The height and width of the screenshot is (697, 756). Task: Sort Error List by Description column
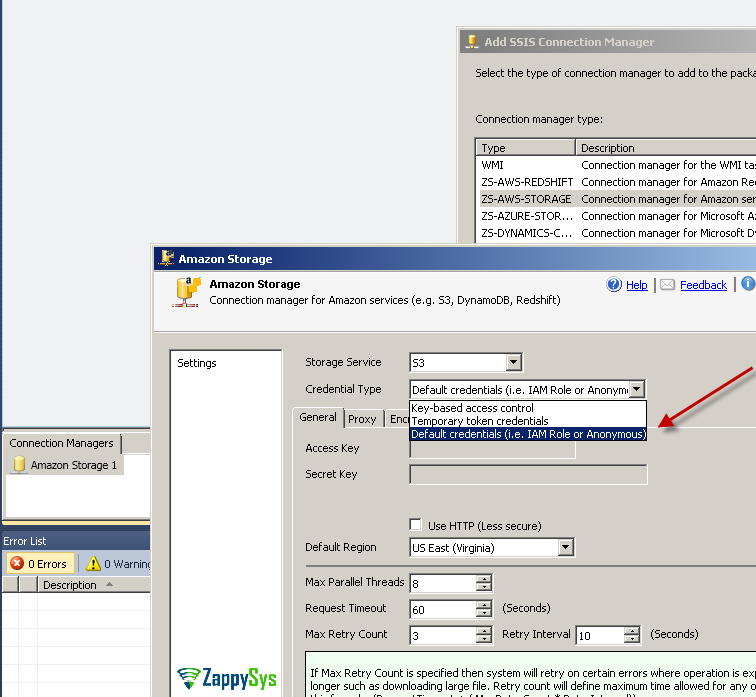pos(94,585)
